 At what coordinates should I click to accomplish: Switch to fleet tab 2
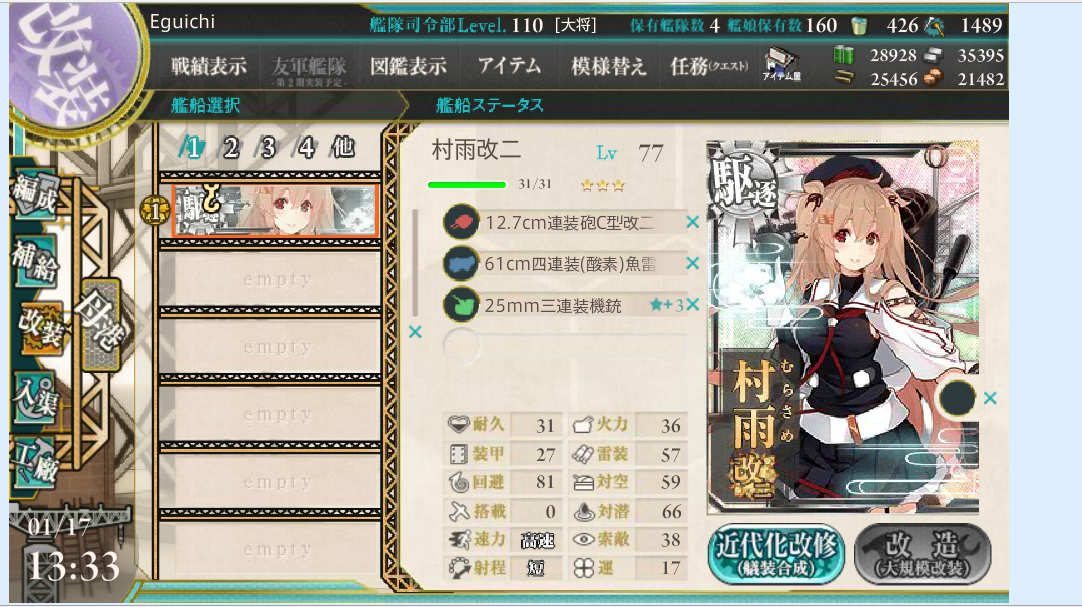(230, 147)
